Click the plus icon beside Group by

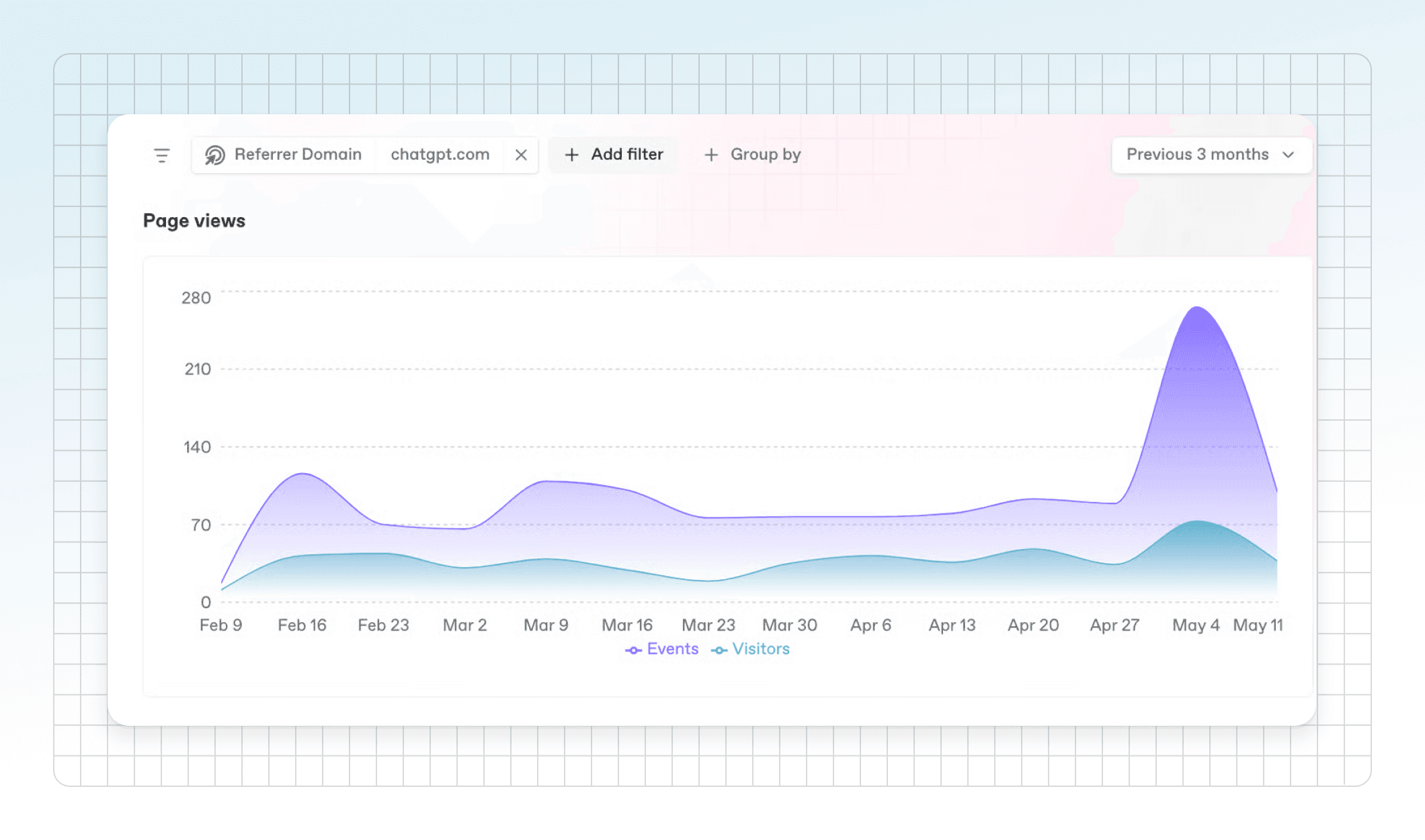pyautogui.click(x=711, y=155)
